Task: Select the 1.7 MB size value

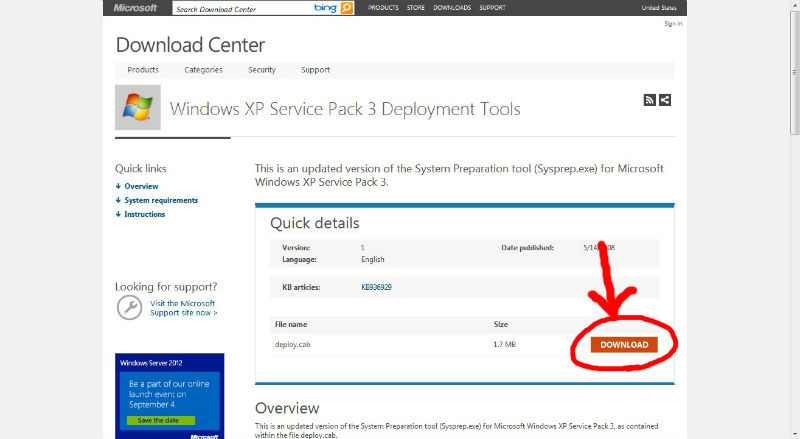Action: click(505, 345)
